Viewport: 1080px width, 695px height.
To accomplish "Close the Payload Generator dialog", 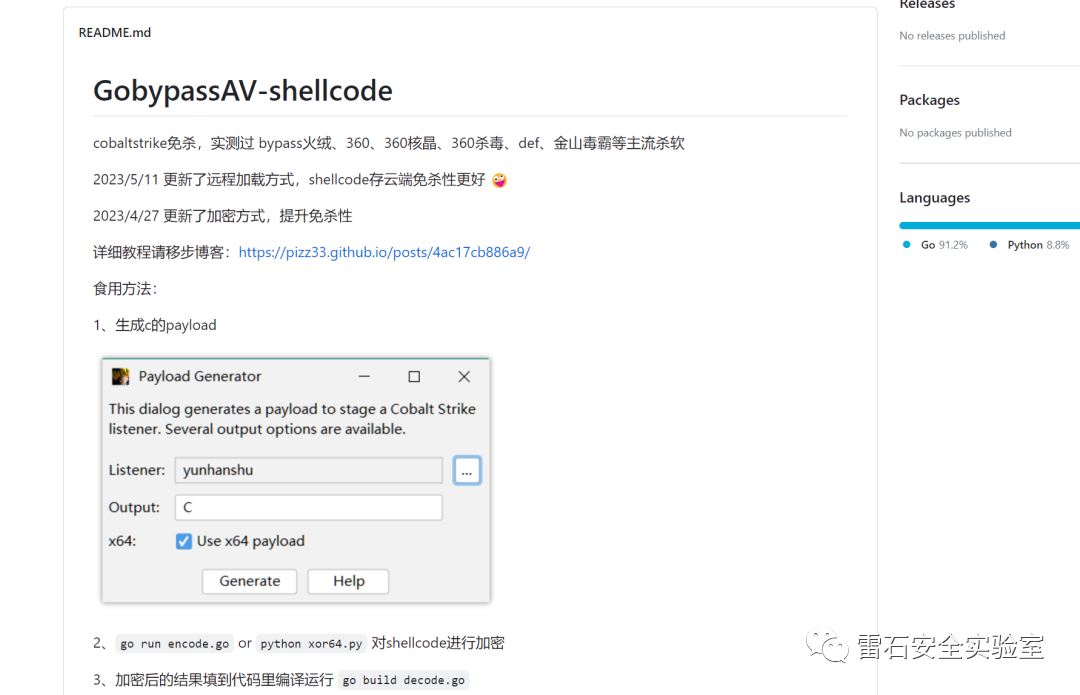I will click(464, 376).
